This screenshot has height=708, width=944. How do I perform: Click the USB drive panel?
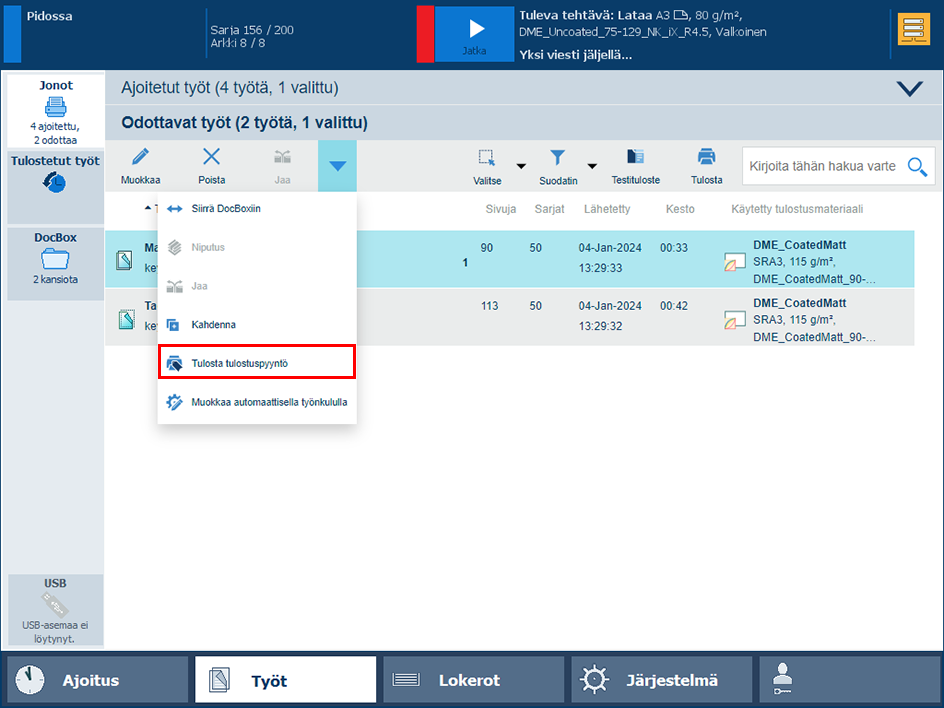(55, 609)
